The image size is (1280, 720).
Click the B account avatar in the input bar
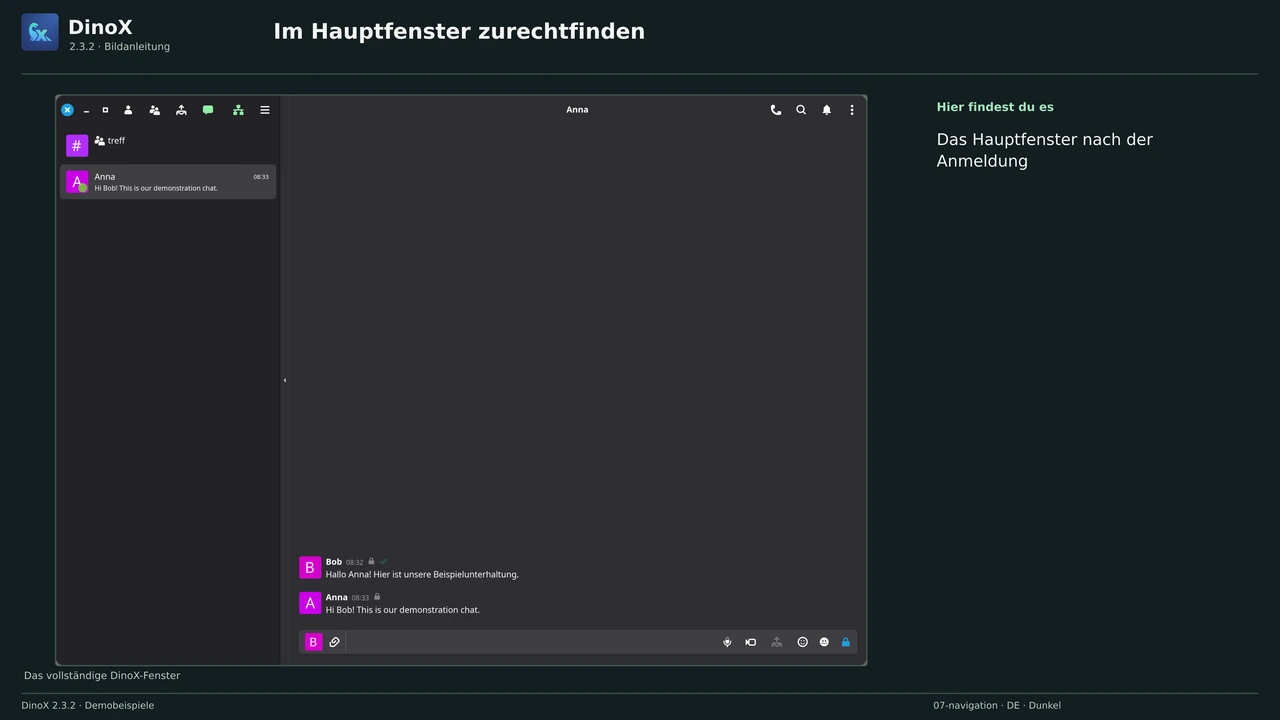[x=313, y=642]
